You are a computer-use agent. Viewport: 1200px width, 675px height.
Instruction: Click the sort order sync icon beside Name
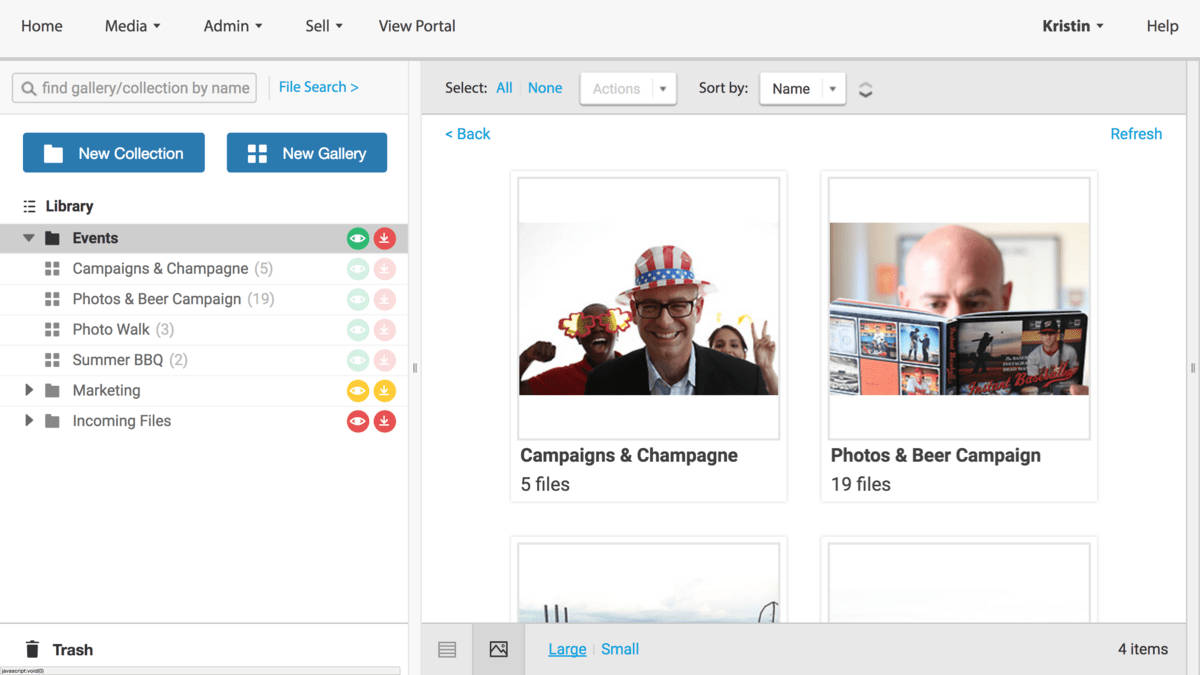(865, 88)
